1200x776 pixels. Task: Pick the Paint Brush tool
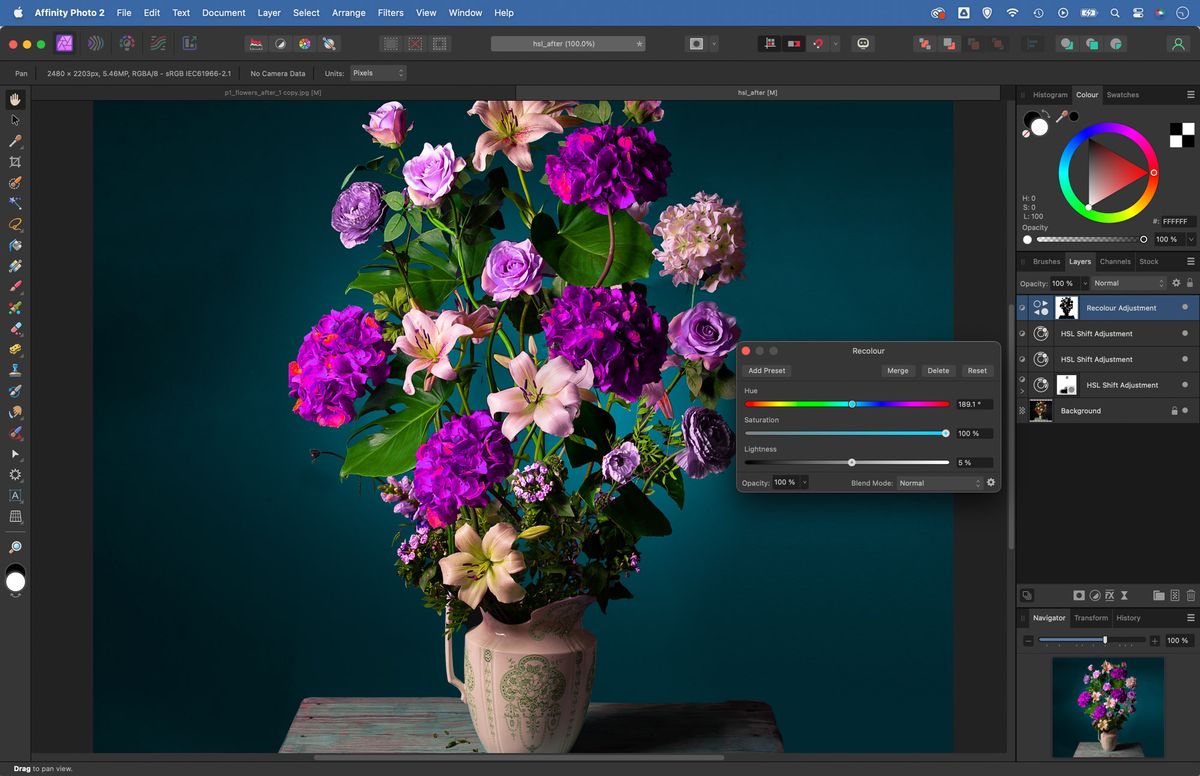pos(15,286)
